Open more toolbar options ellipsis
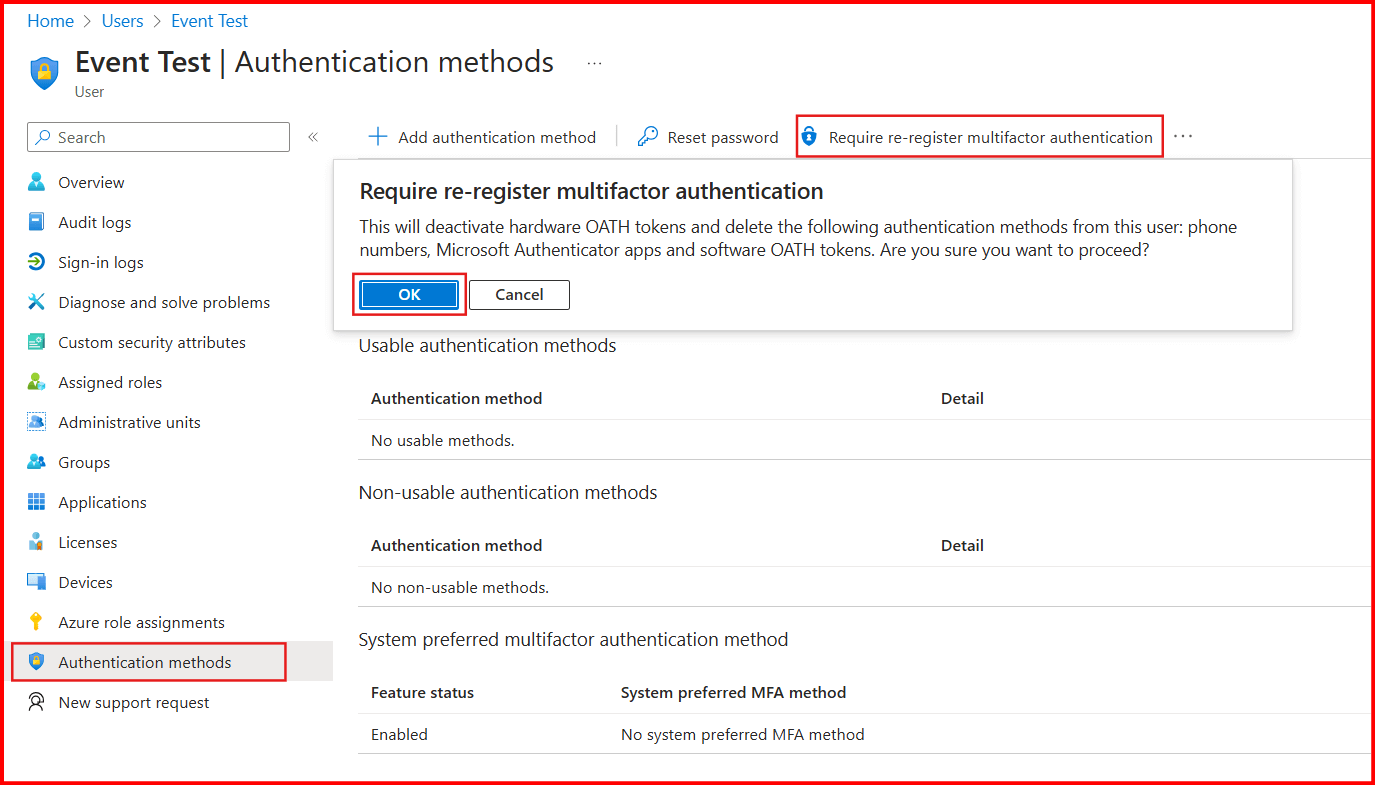The height and width of the screenshot is (785, 1375). [x=1183, y=137]
